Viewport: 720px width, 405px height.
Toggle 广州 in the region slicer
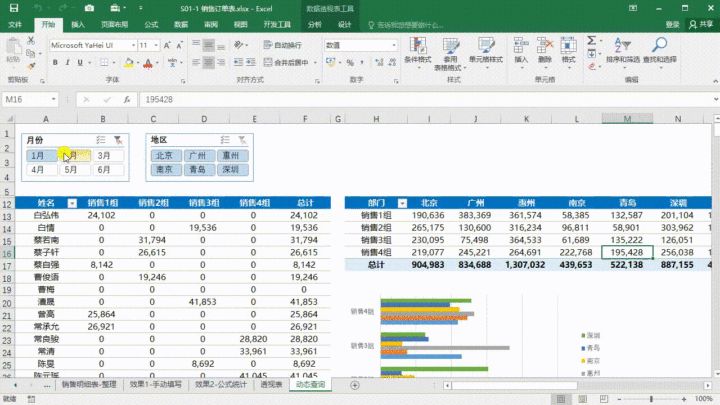[x=199, y=156]
